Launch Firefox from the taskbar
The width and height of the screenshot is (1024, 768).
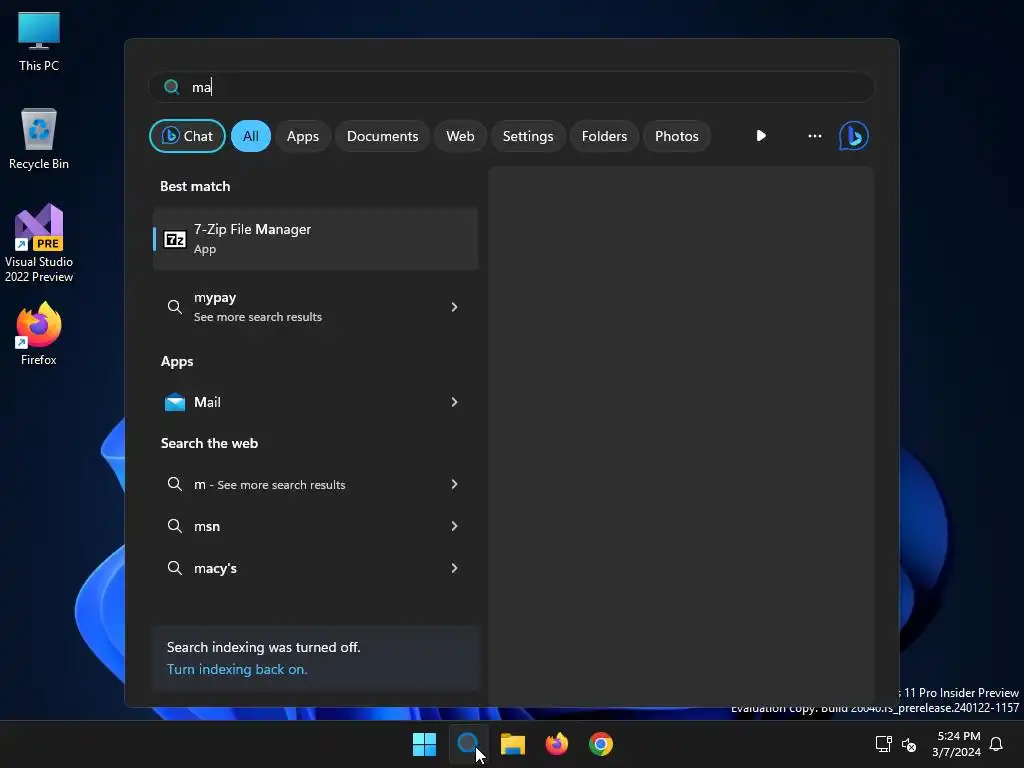[x=556, y=744]
